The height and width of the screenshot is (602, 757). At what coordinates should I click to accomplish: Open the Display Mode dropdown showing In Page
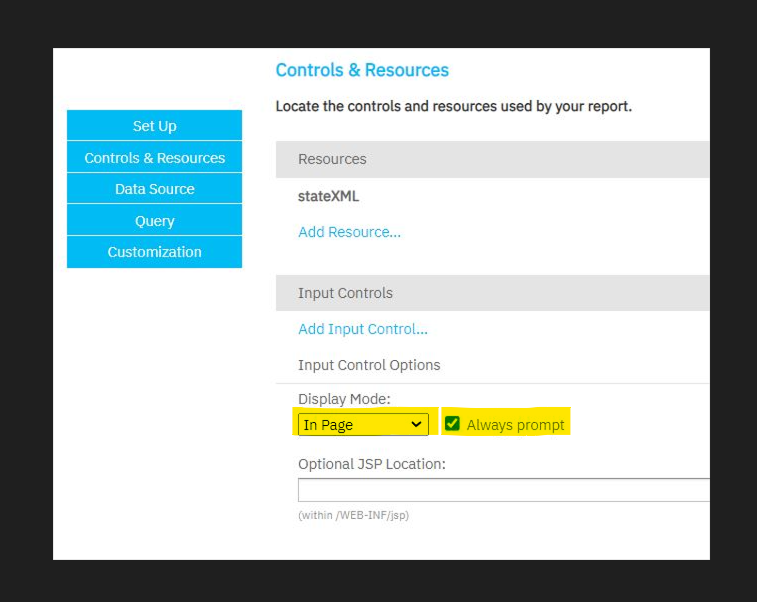(363, 425)
